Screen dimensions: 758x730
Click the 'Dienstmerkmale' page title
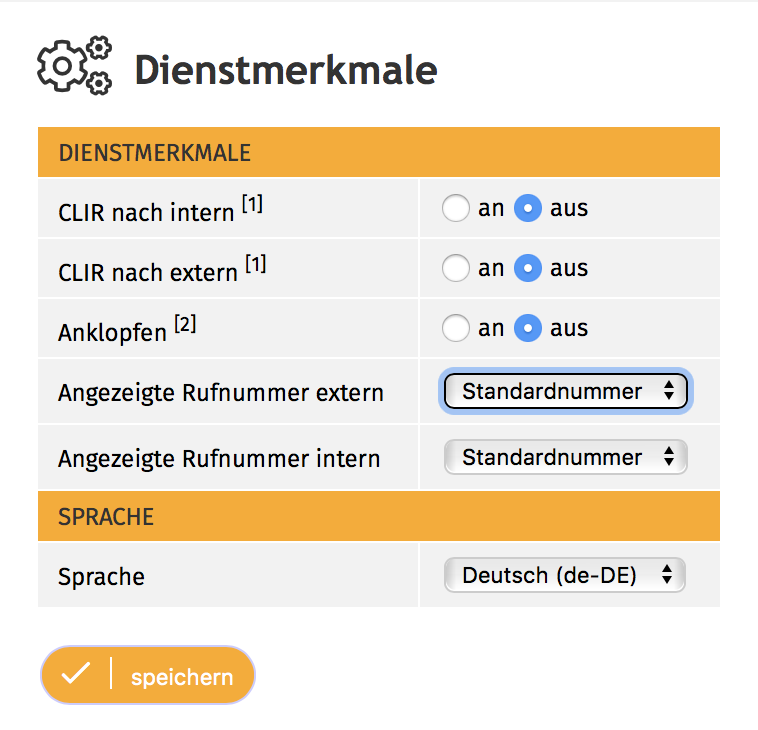coord(285,70)
